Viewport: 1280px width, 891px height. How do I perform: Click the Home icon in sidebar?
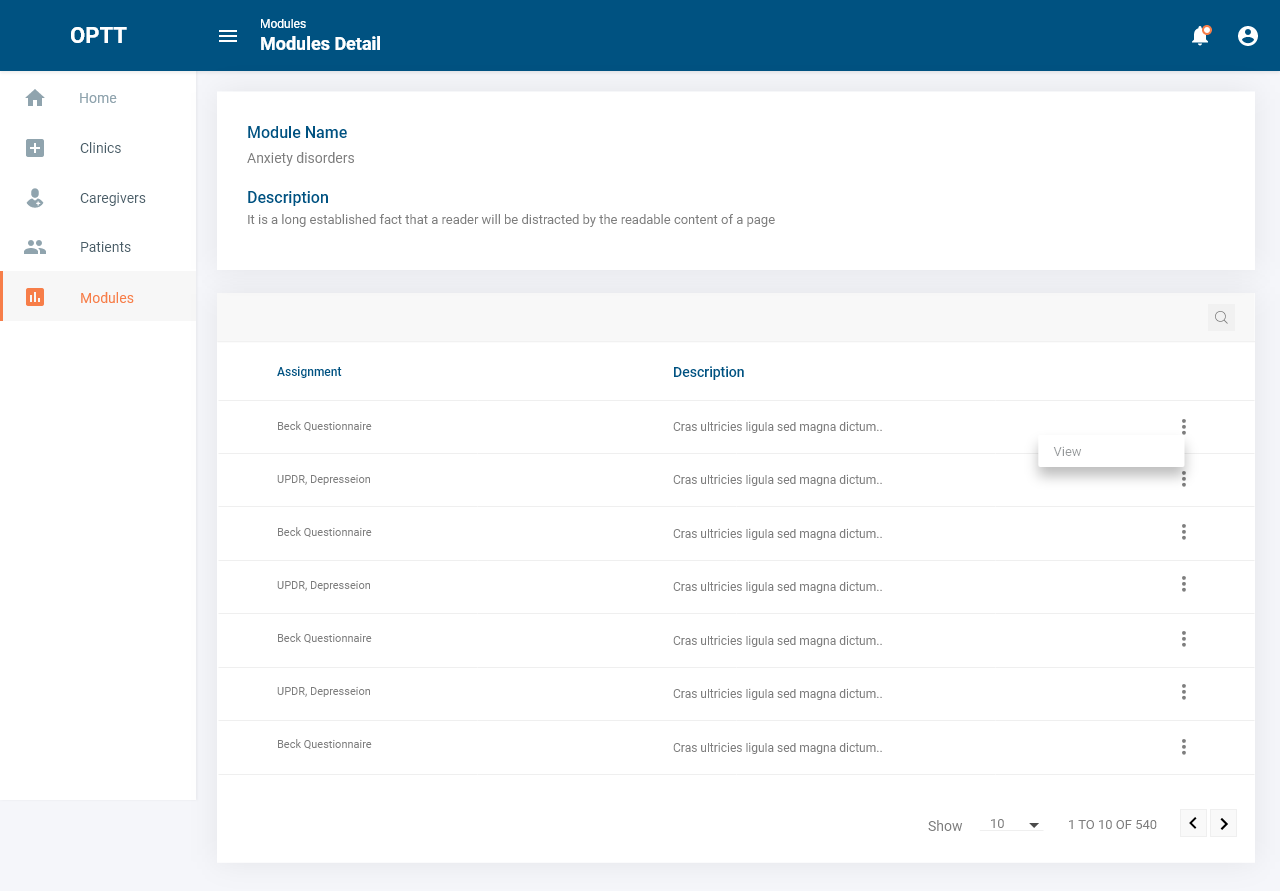click(x=35, y=98)
